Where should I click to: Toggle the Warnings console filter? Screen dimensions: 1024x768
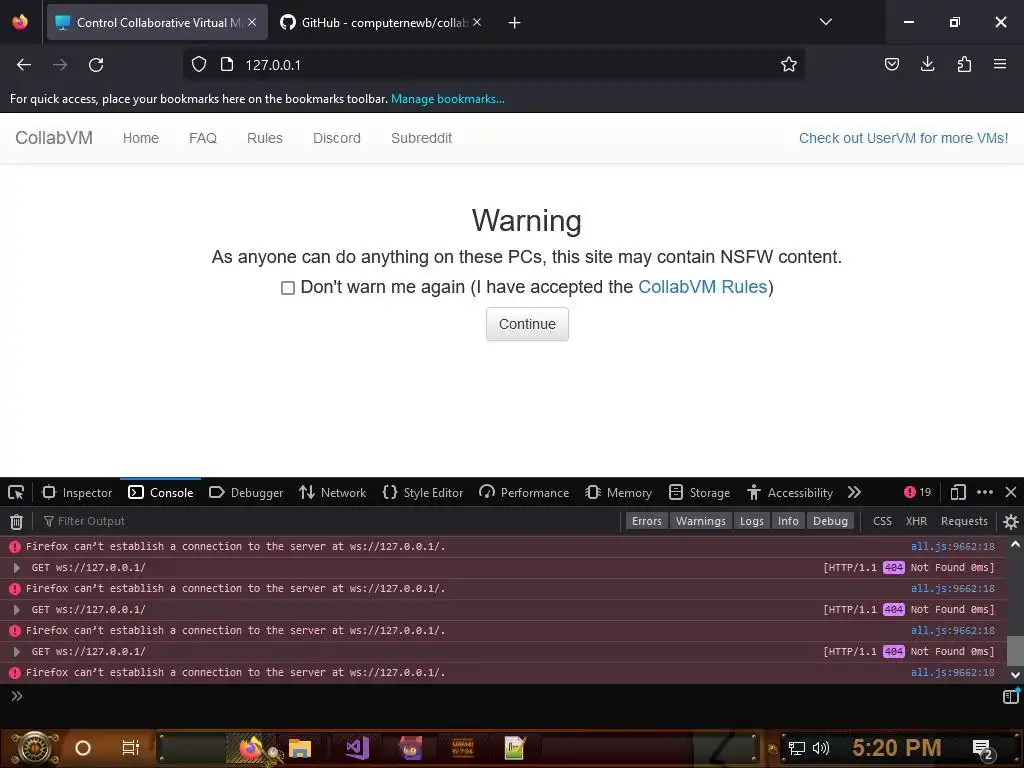tap(701, 521)
